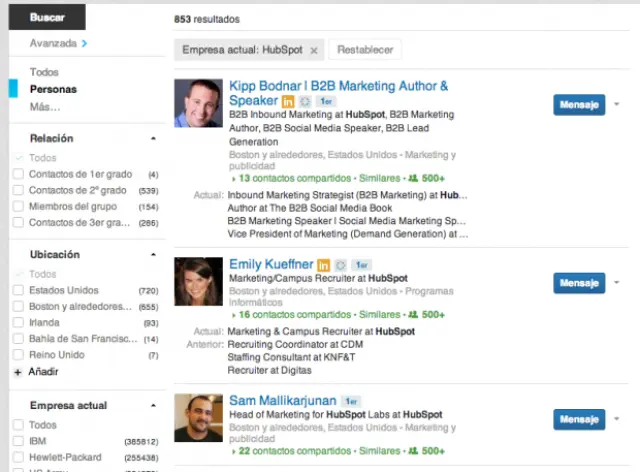
Task: Click the plus icon next to Añadir
Action: tap(17, 371)
